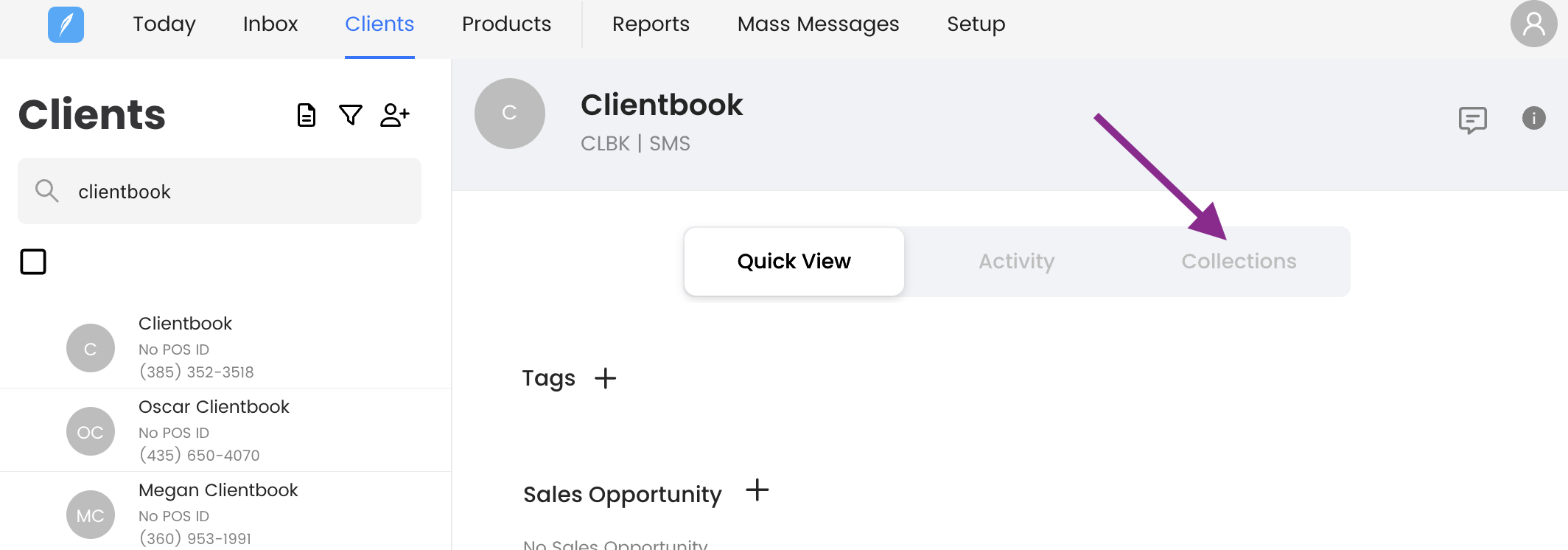Open the chat message icon
Viewport: 1568px width, 550px height.
(1472, 119)
